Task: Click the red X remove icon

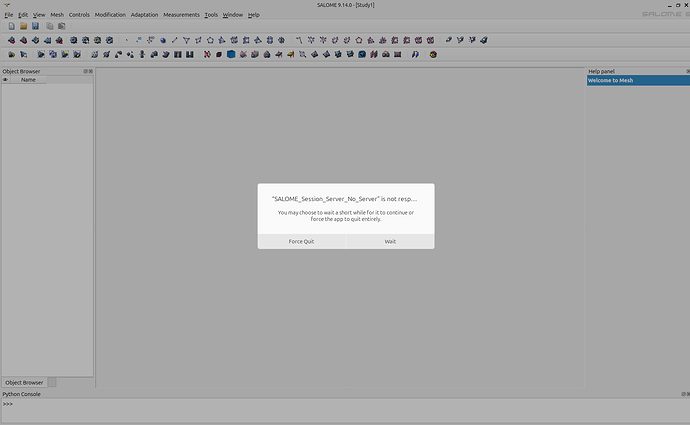Action: coord(207,54)
